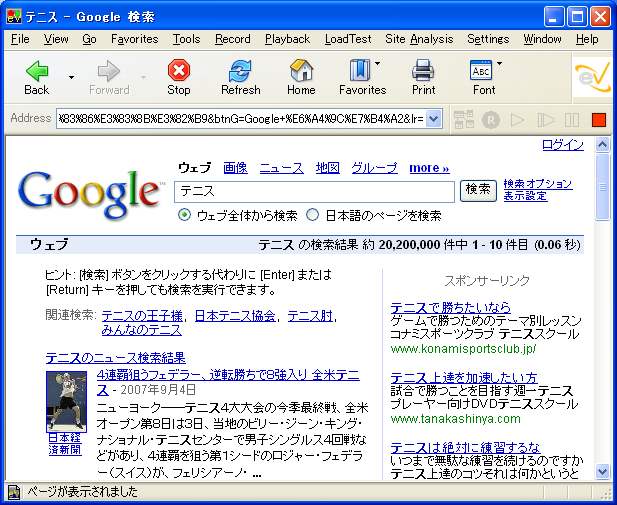The width and height of the screenshot is (617, 505).
Task: Go to the Home page icon
Action: click(x=301, y=70)
